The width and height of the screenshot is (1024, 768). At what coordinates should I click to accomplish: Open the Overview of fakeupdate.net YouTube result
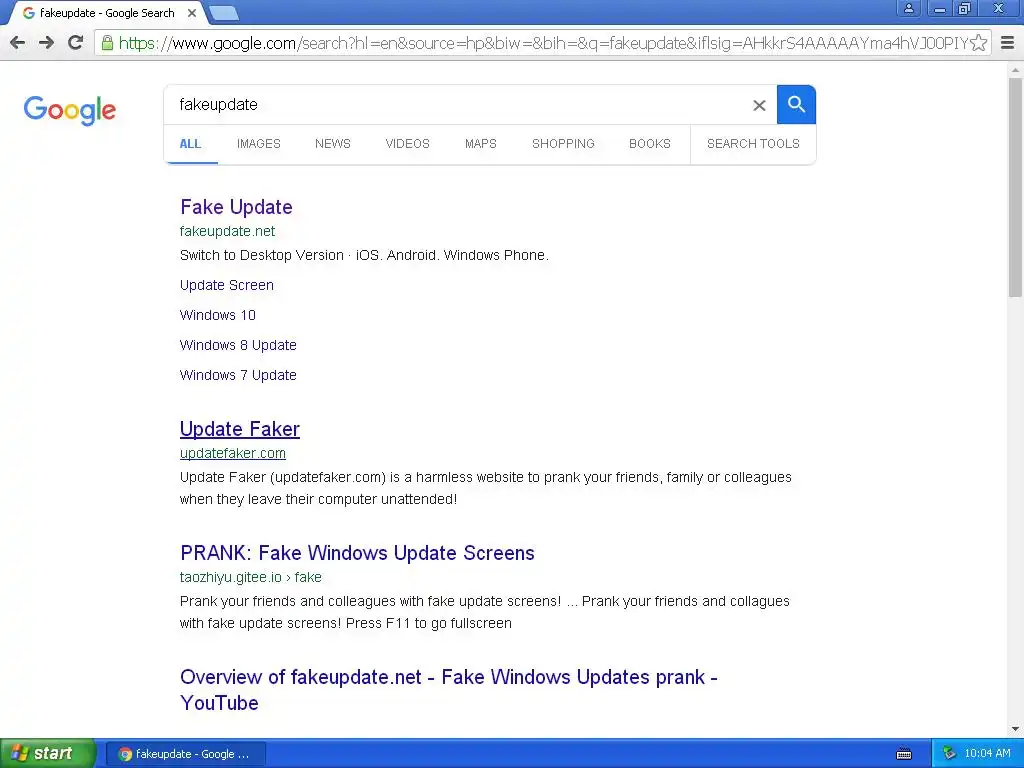pos(449,690)
